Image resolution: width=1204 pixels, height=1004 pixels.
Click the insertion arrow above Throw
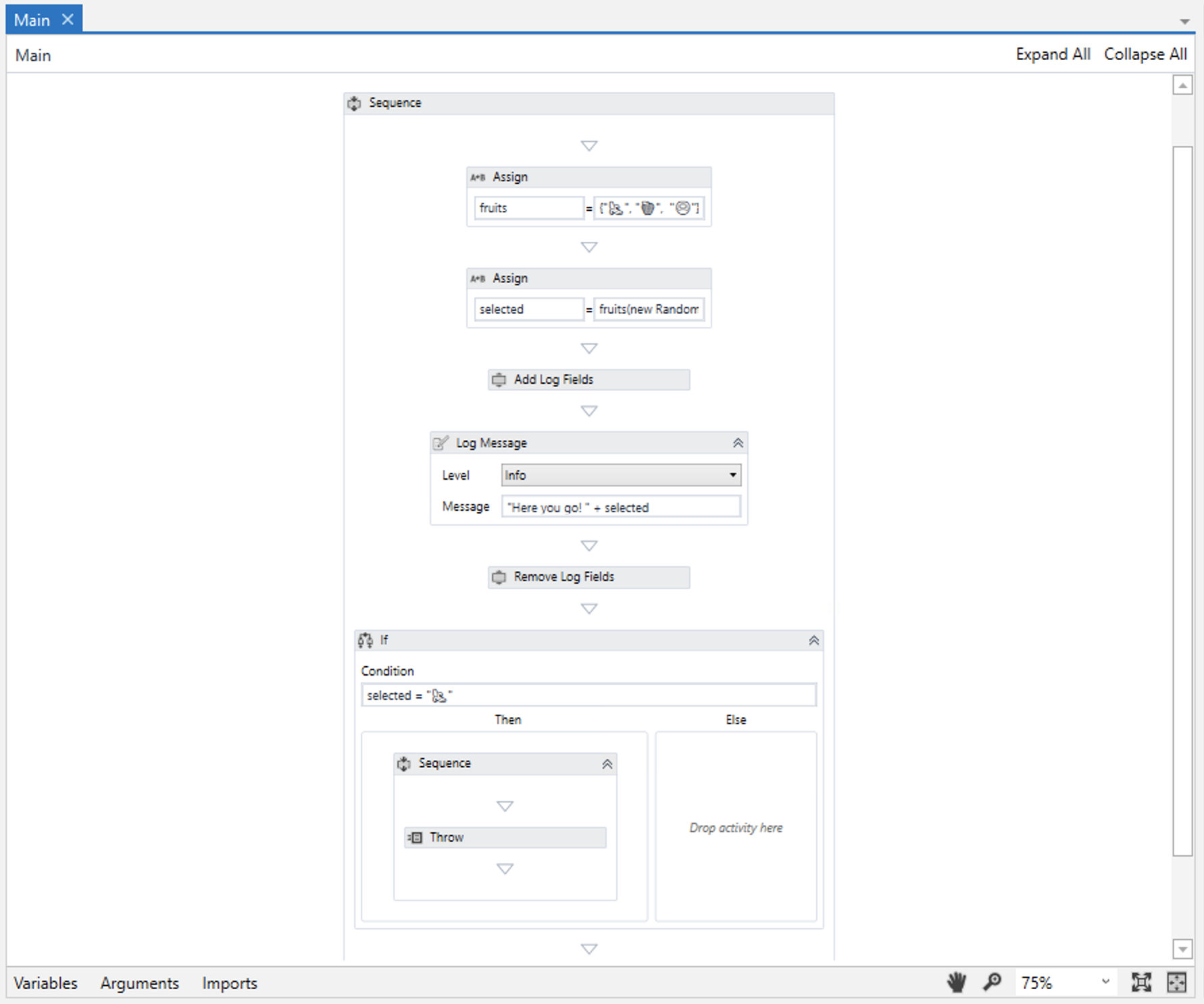(x=505, y=806)
